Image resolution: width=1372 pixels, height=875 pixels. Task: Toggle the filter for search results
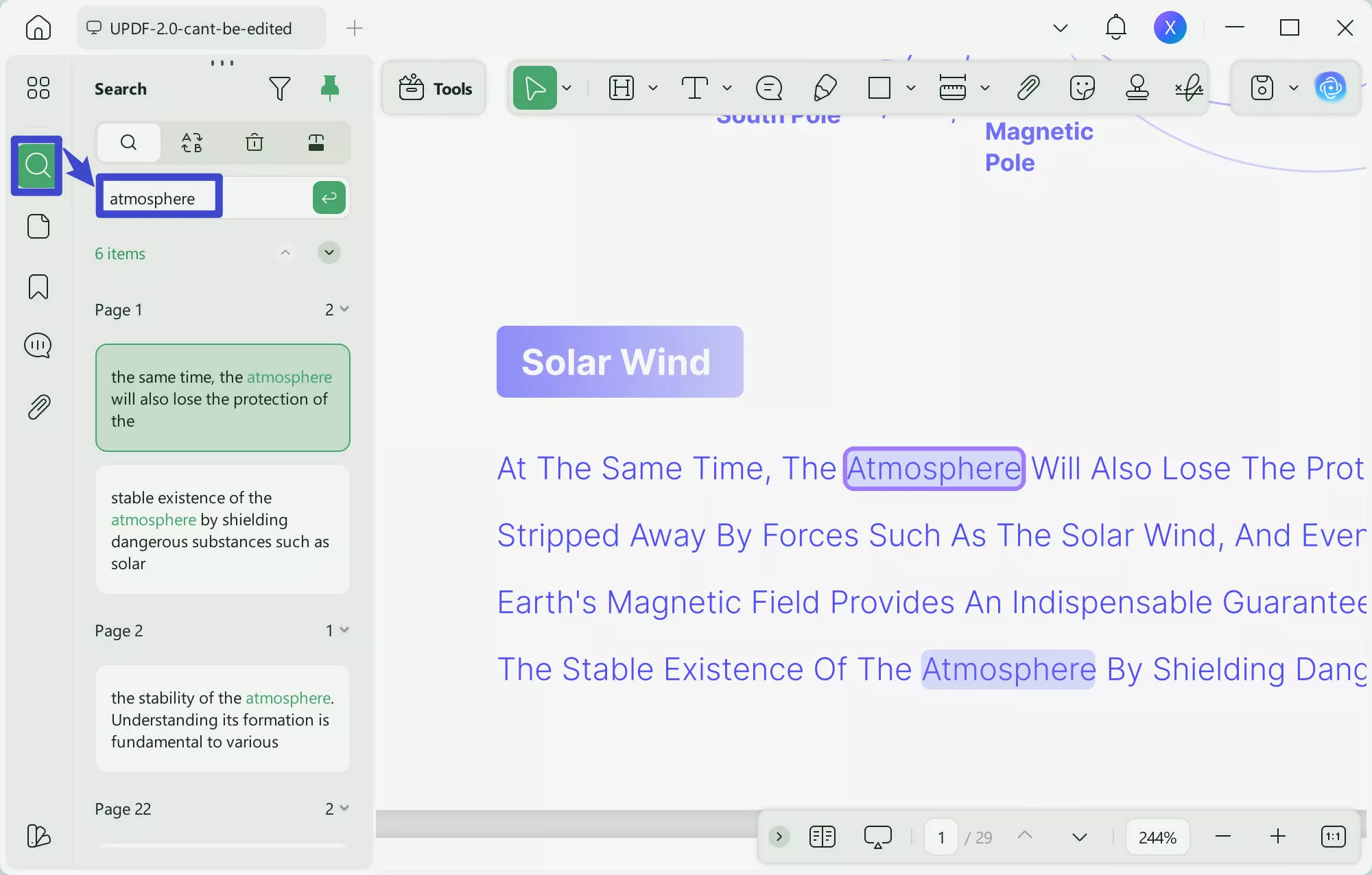coord(281,88)
